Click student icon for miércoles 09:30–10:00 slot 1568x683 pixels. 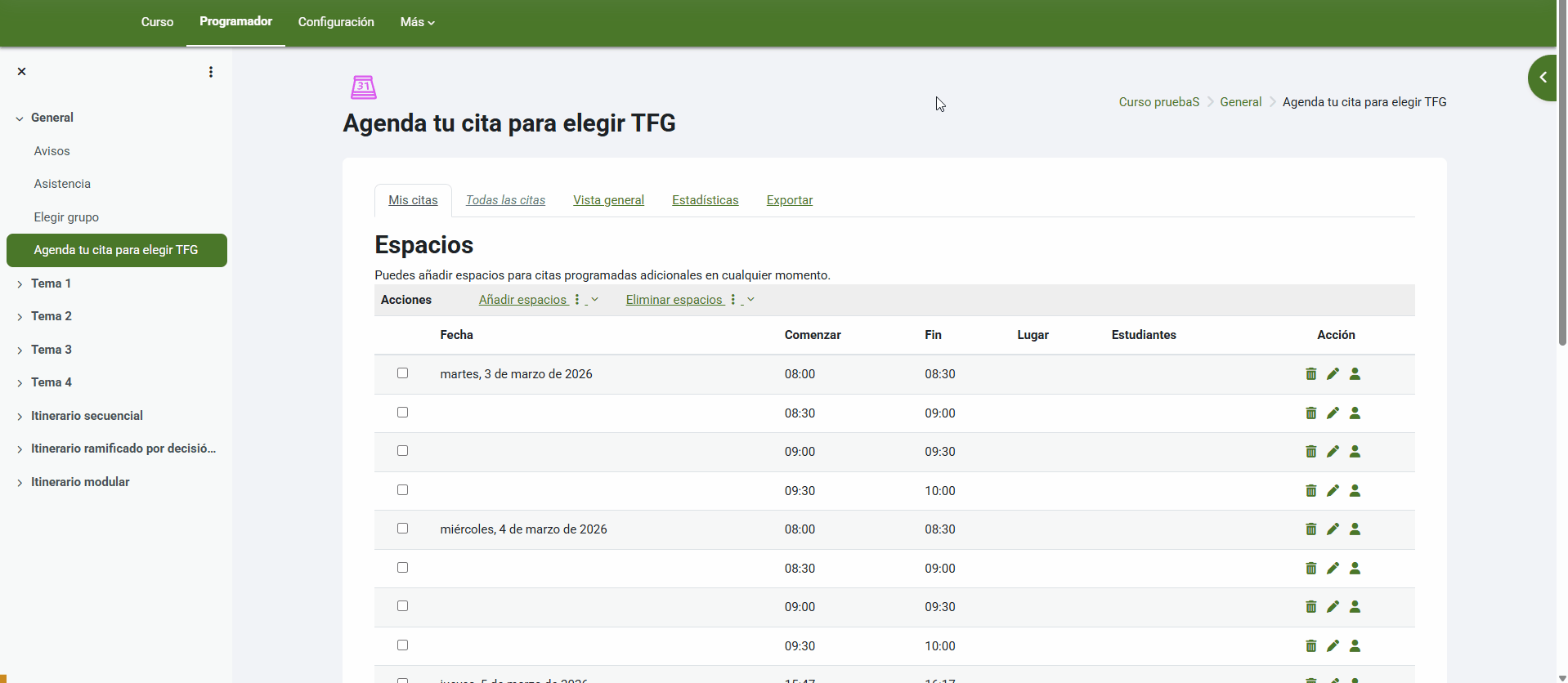click(1355, 646)
